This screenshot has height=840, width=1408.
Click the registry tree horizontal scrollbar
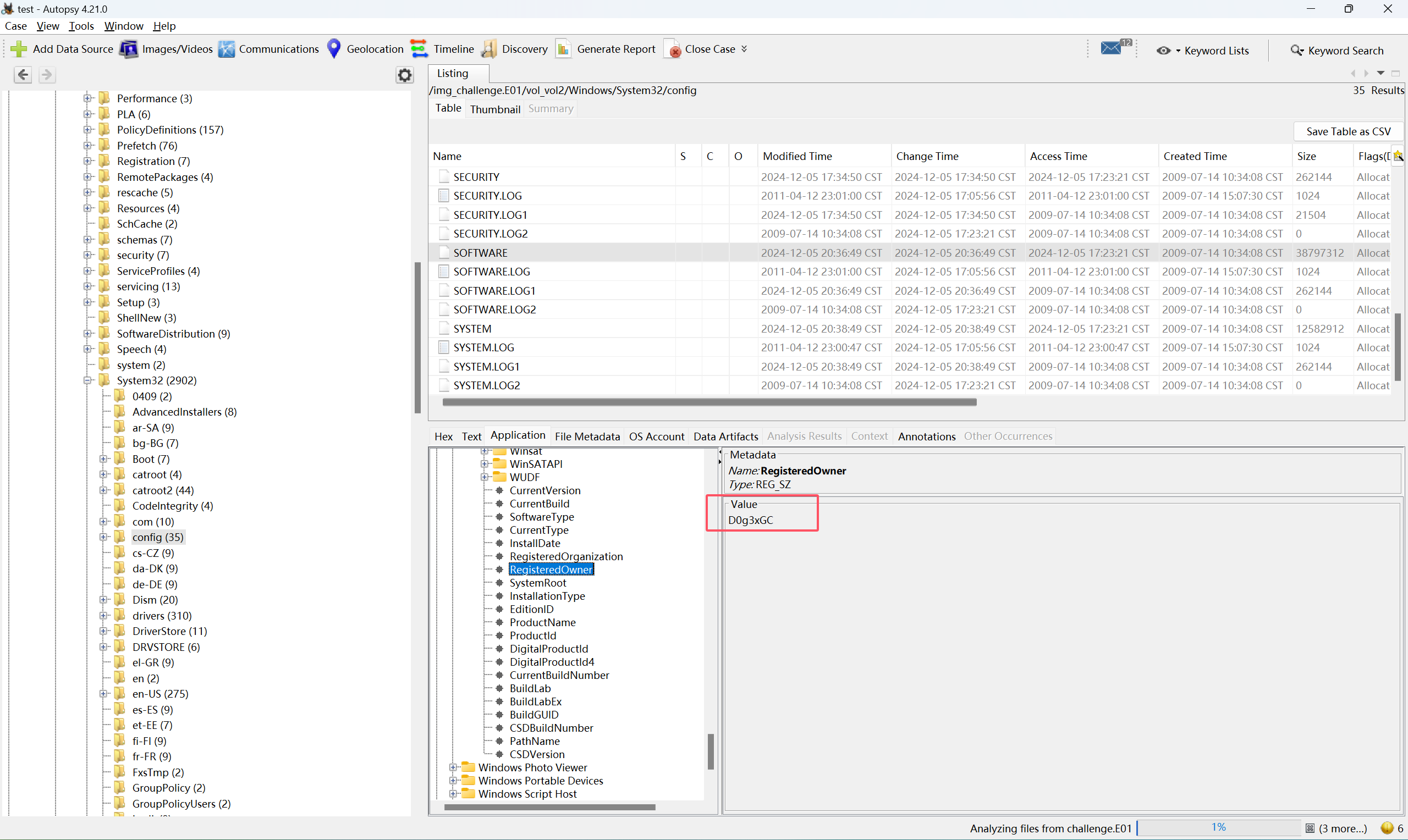(550, 807)
